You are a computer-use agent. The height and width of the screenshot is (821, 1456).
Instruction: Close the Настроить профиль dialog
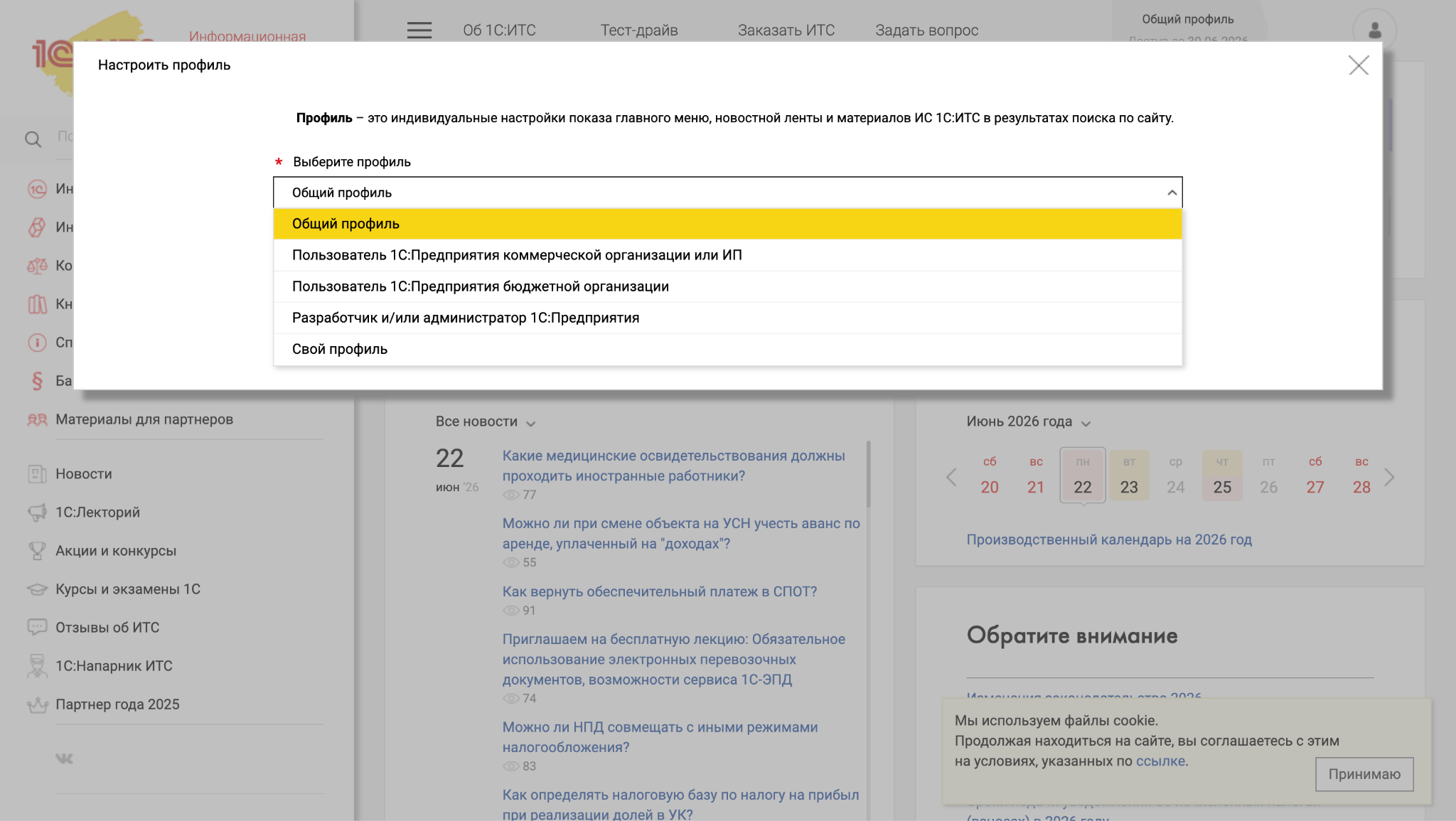tap(1359, 65)
